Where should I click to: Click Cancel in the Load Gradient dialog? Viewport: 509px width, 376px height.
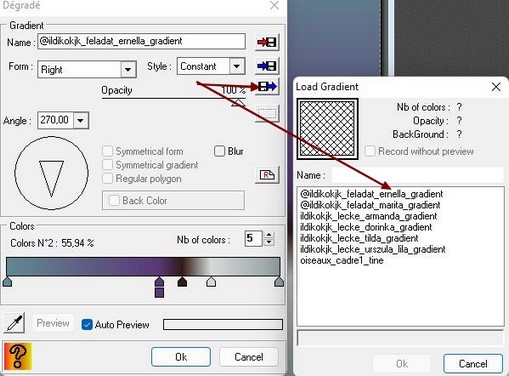[x=473, y=364]
